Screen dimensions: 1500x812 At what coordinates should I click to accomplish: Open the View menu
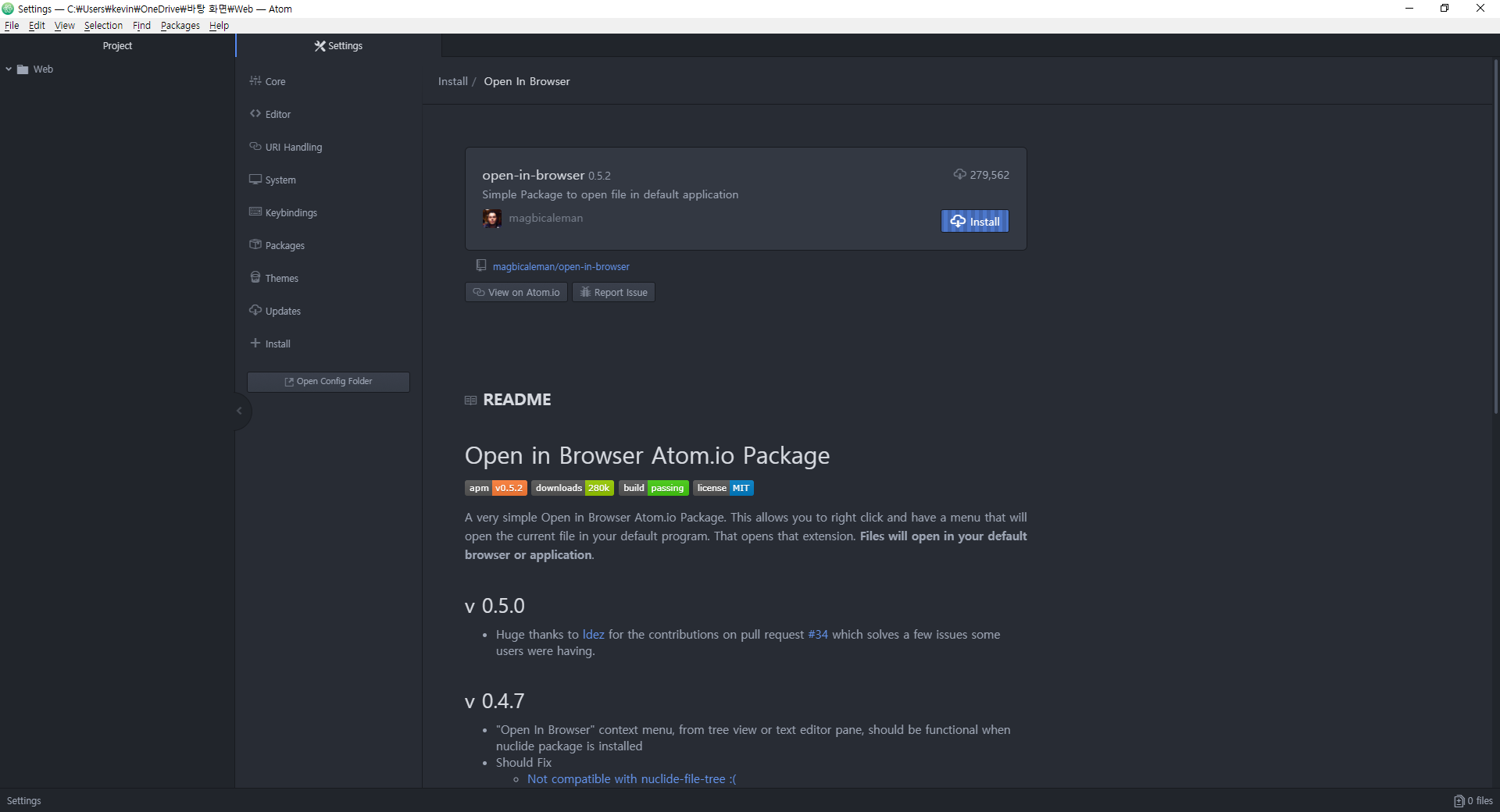pyautogui.click(x=65, y=26)
